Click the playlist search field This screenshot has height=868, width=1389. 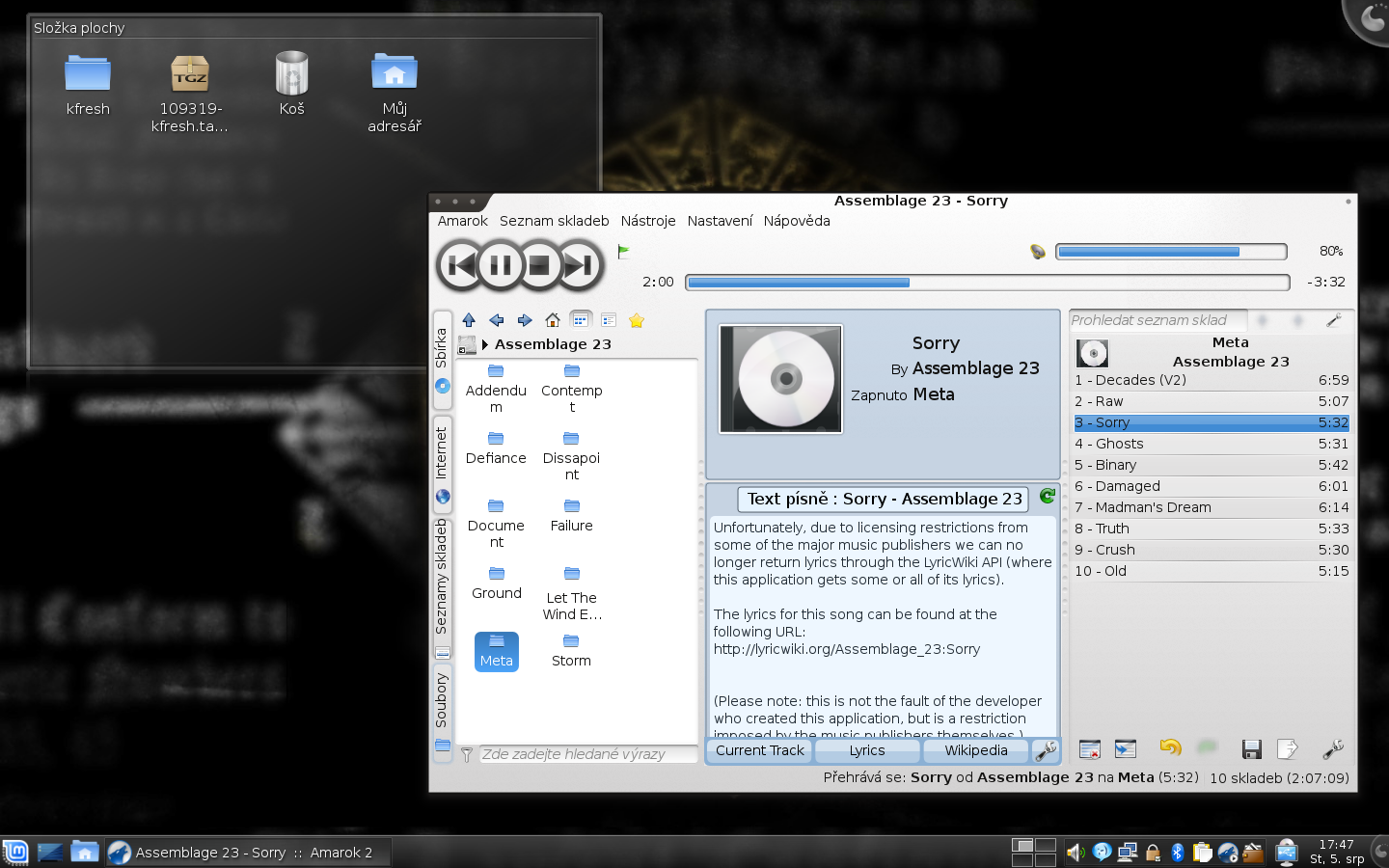click(1157, 320)
